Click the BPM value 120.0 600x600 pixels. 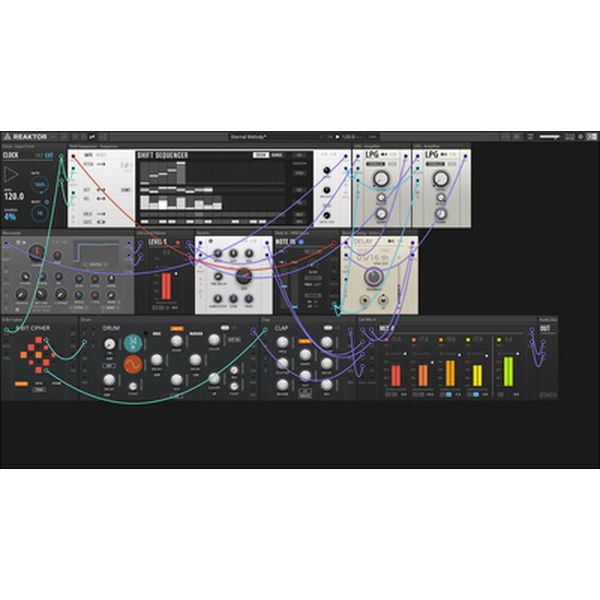[14, 197]
